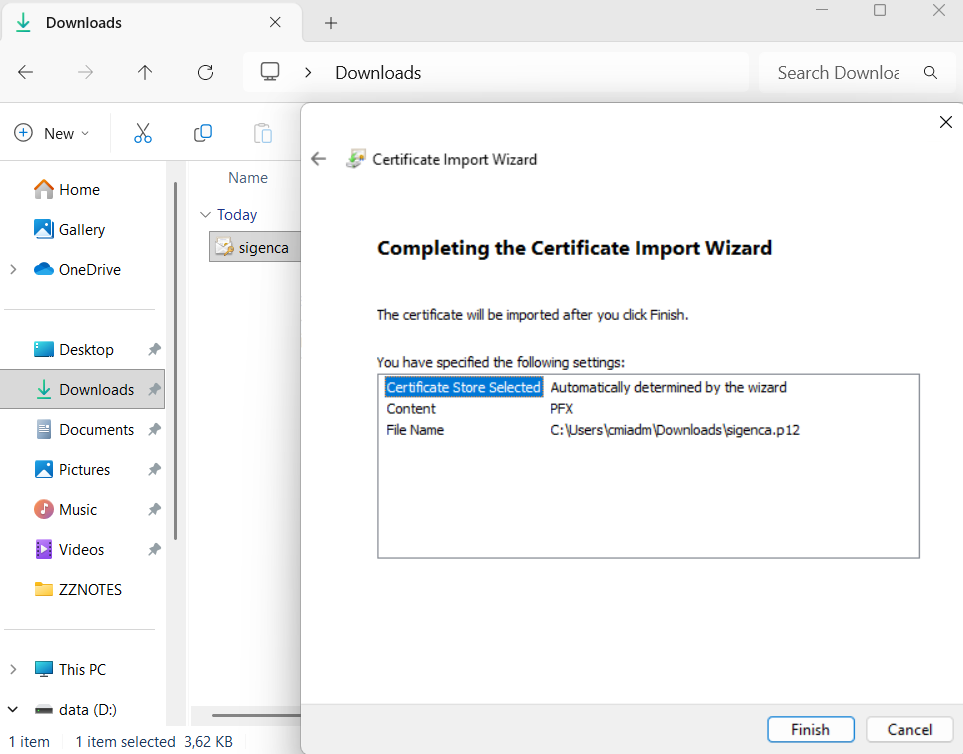Open a new Explorer tab
Viewport: 963px width, 754px height.
click(x=331, y=22)
